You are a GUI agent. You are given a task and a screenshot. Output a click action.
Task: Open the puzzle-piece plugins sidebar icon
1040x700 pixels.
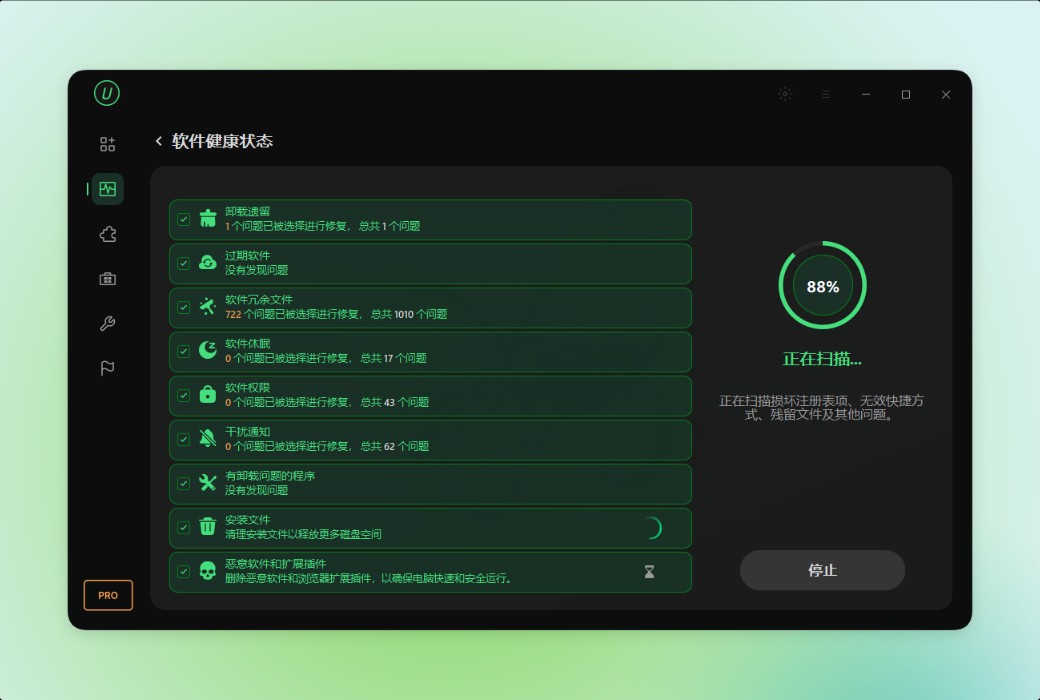(x=107, y=234)
